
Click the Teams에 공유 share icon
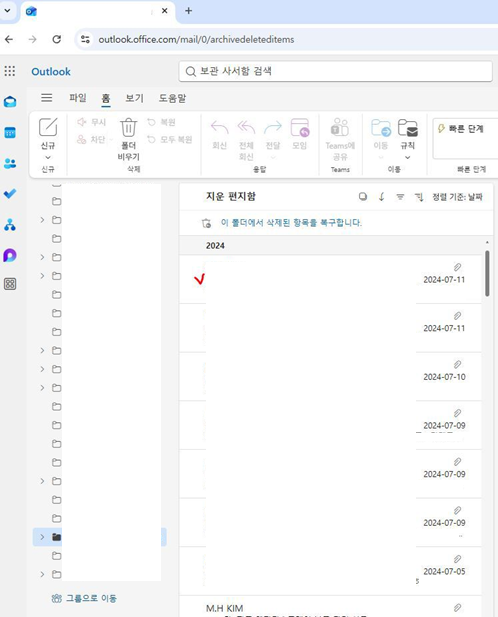pyautogui.click(x=340, y=127)
